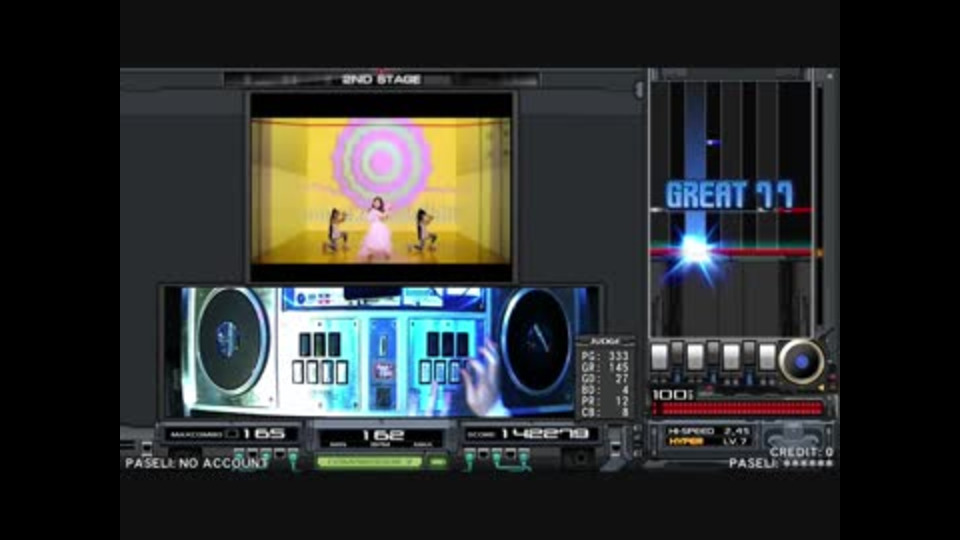Screen dimensions: 960x540
Task: Click the BD 4 judge count
Action: (x=605, y=390)
